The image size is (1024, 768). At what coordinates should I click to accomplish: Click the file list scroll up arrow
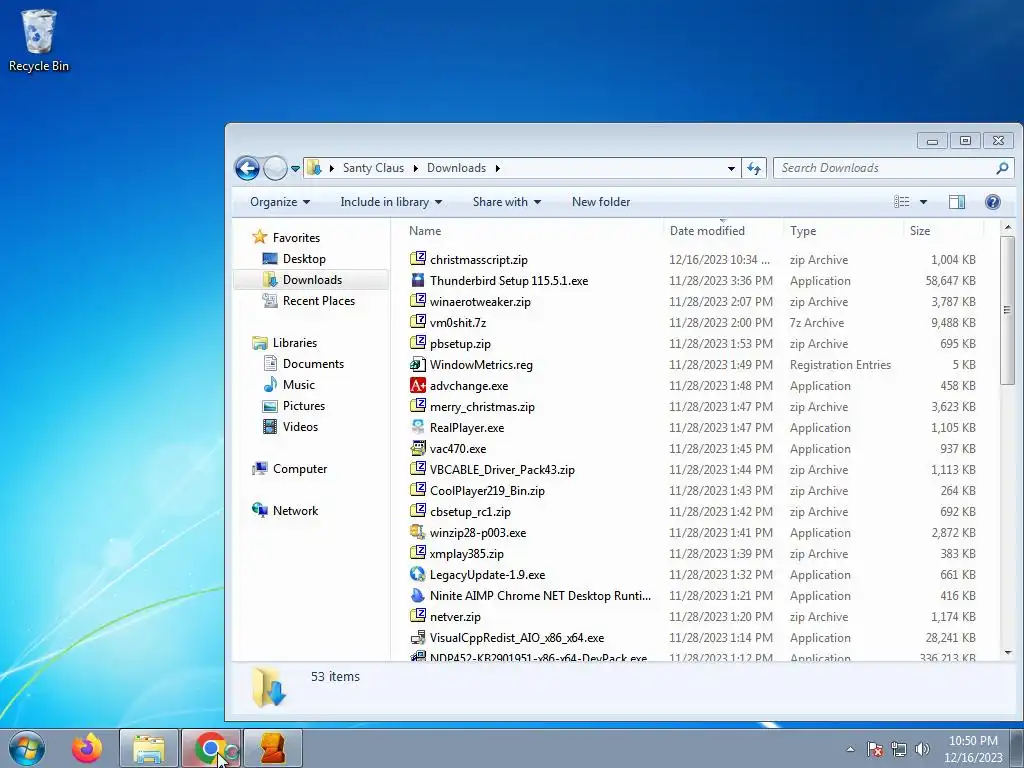[1008, 227]
